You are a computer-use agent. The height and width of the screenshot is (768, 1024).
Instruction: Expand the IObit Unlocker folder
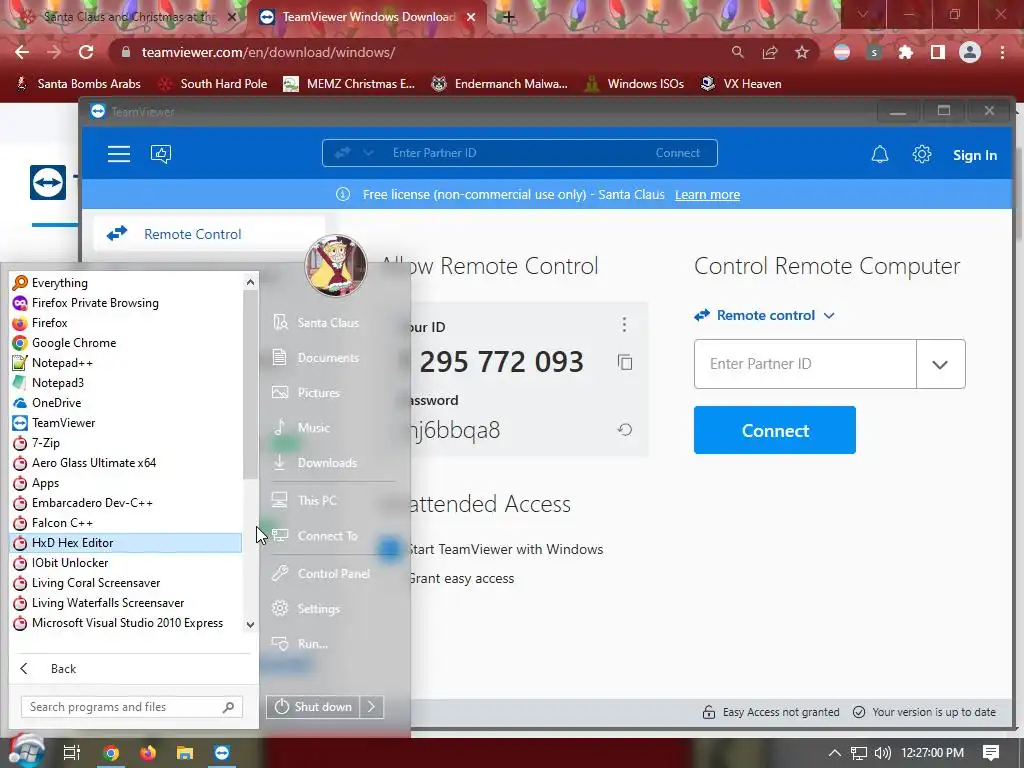point(126,563)
